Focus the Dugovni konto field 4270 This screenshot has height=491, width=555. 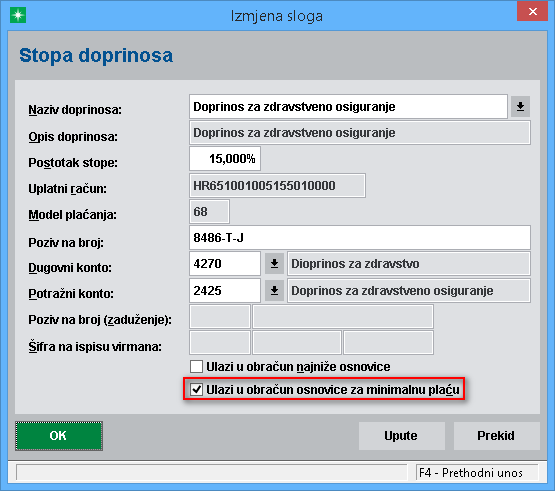[x=225, y=264]
